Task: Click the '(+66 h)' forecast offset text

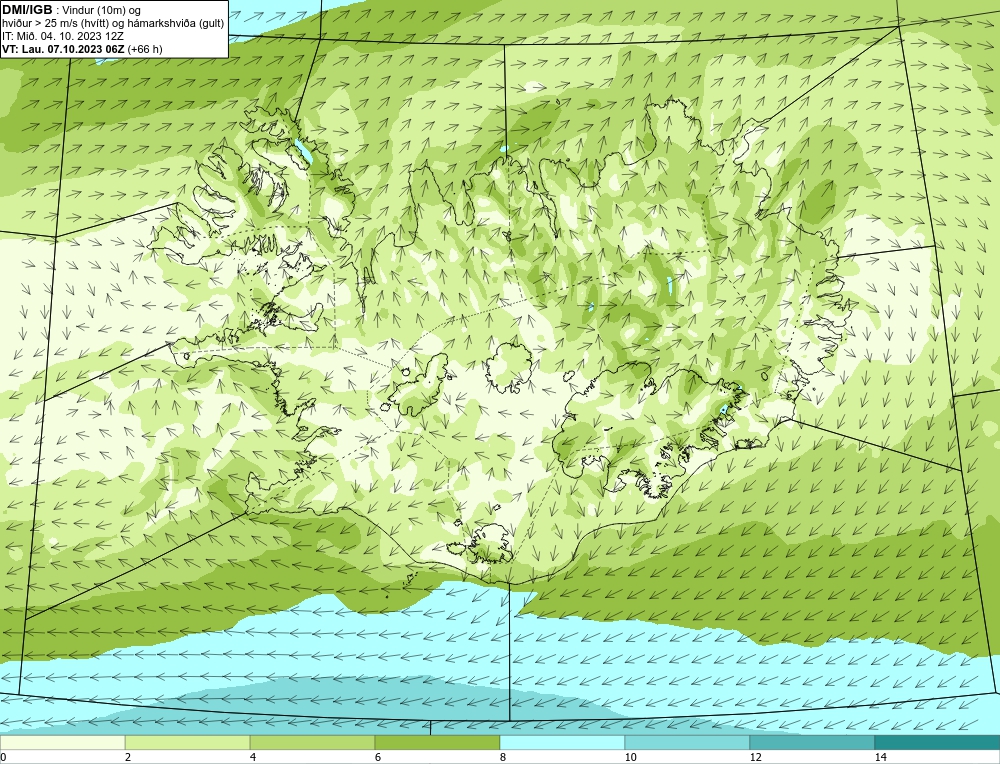Action: tap(145, 49)
